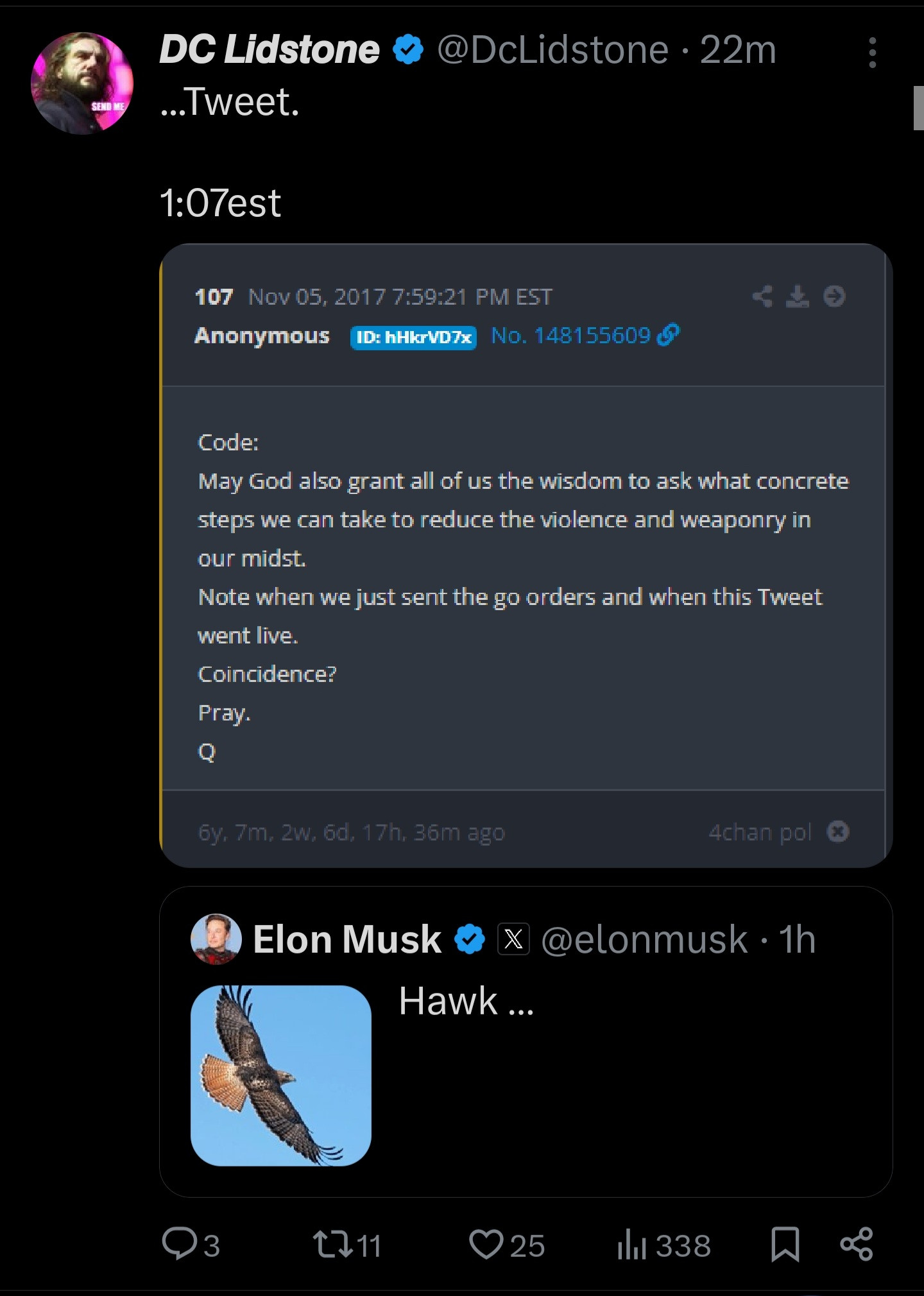Open the tweet's three-dot more menu

872,53
